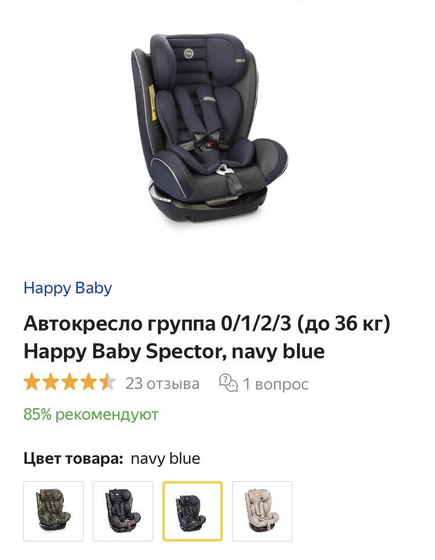
Task: Click the second gold rating star
Action: (51, 382)
